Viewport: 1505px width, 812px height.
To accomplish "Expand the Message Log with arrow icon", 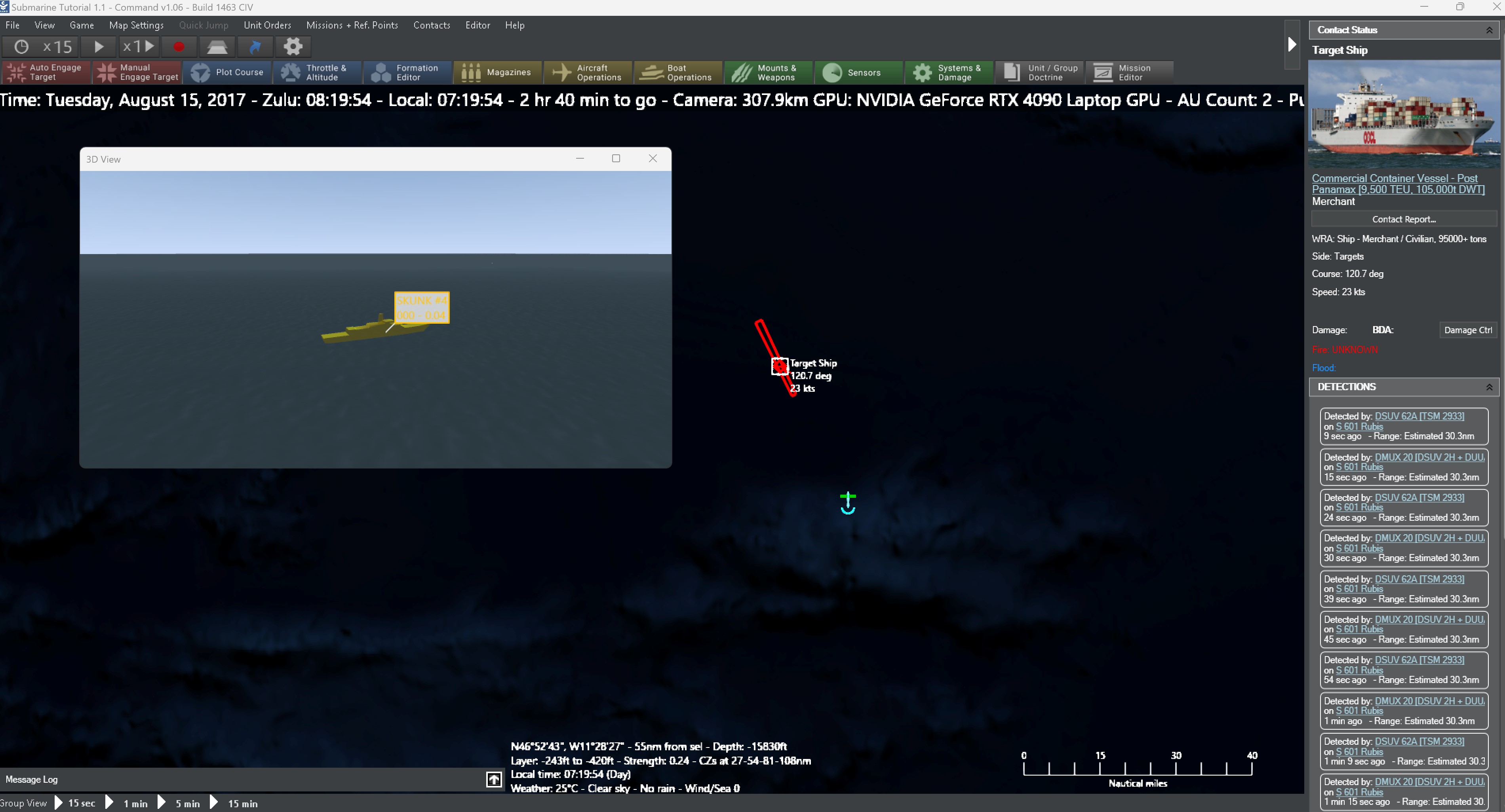I will (x=494, y=779).
